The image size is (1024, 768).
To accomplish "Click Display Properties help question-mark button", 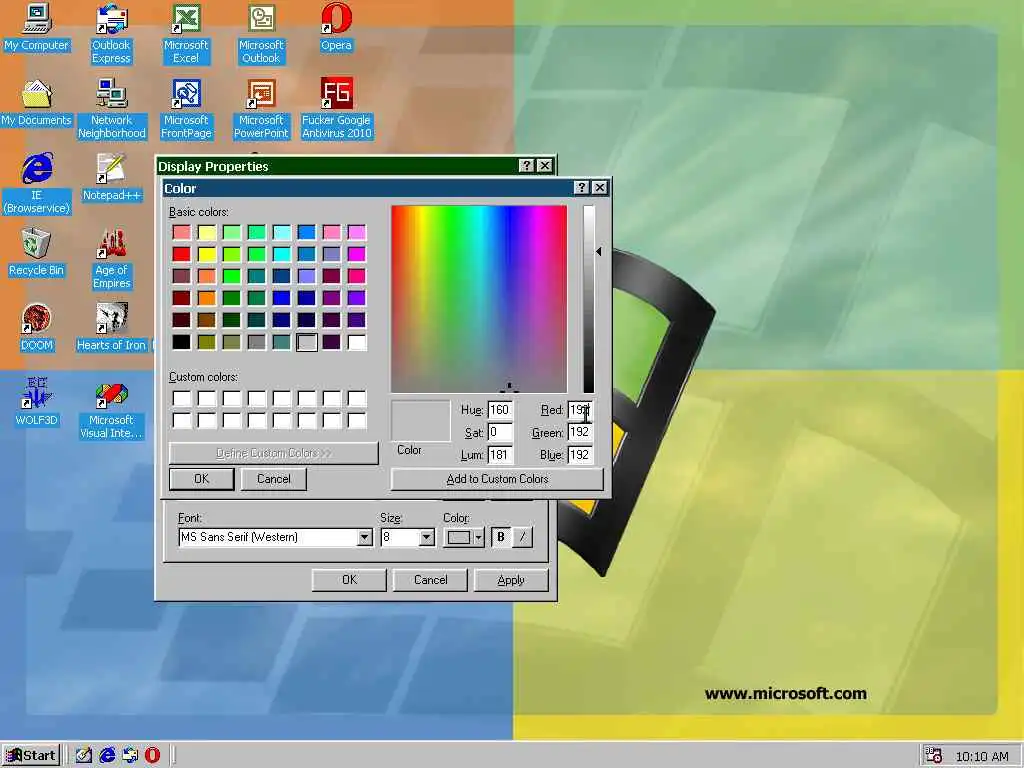I will tap(526, 166).
